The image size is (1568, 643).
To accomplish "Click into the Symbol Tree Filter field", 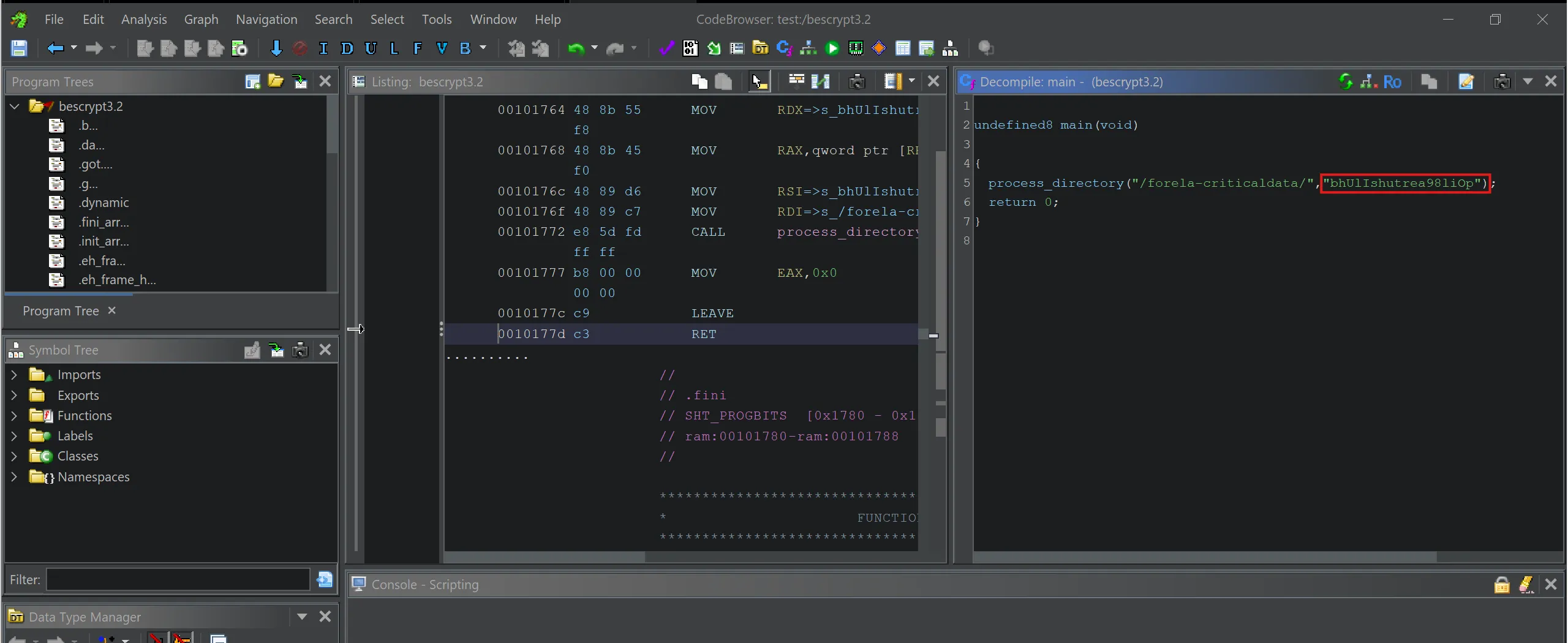I will coord(178,579).
